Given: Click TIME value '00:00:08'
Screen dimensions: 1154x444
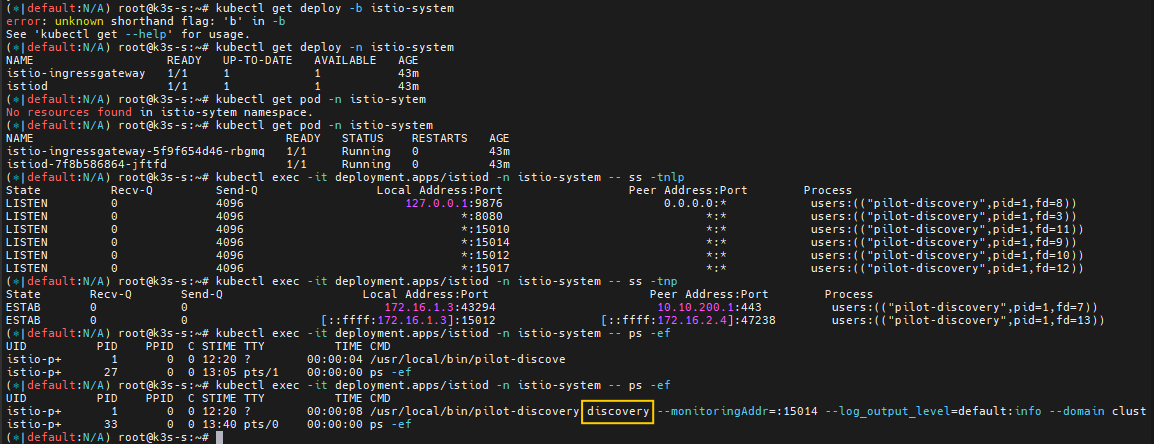Looking at the screenshot, I should click(x=335, y=411).
